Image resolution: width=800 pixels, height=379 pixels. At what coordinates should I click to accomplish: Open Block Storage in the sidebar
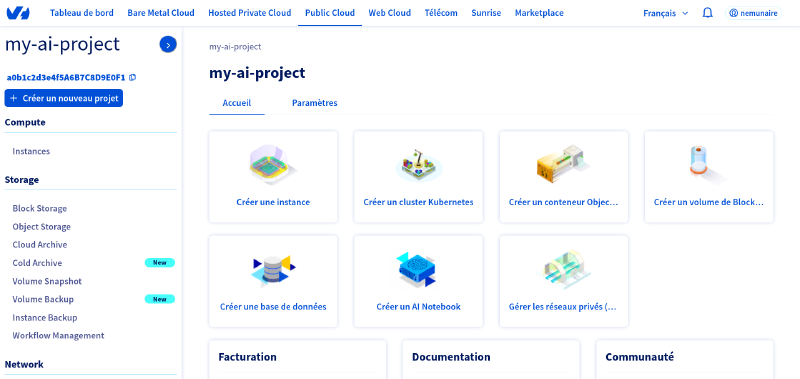point(40,209)
